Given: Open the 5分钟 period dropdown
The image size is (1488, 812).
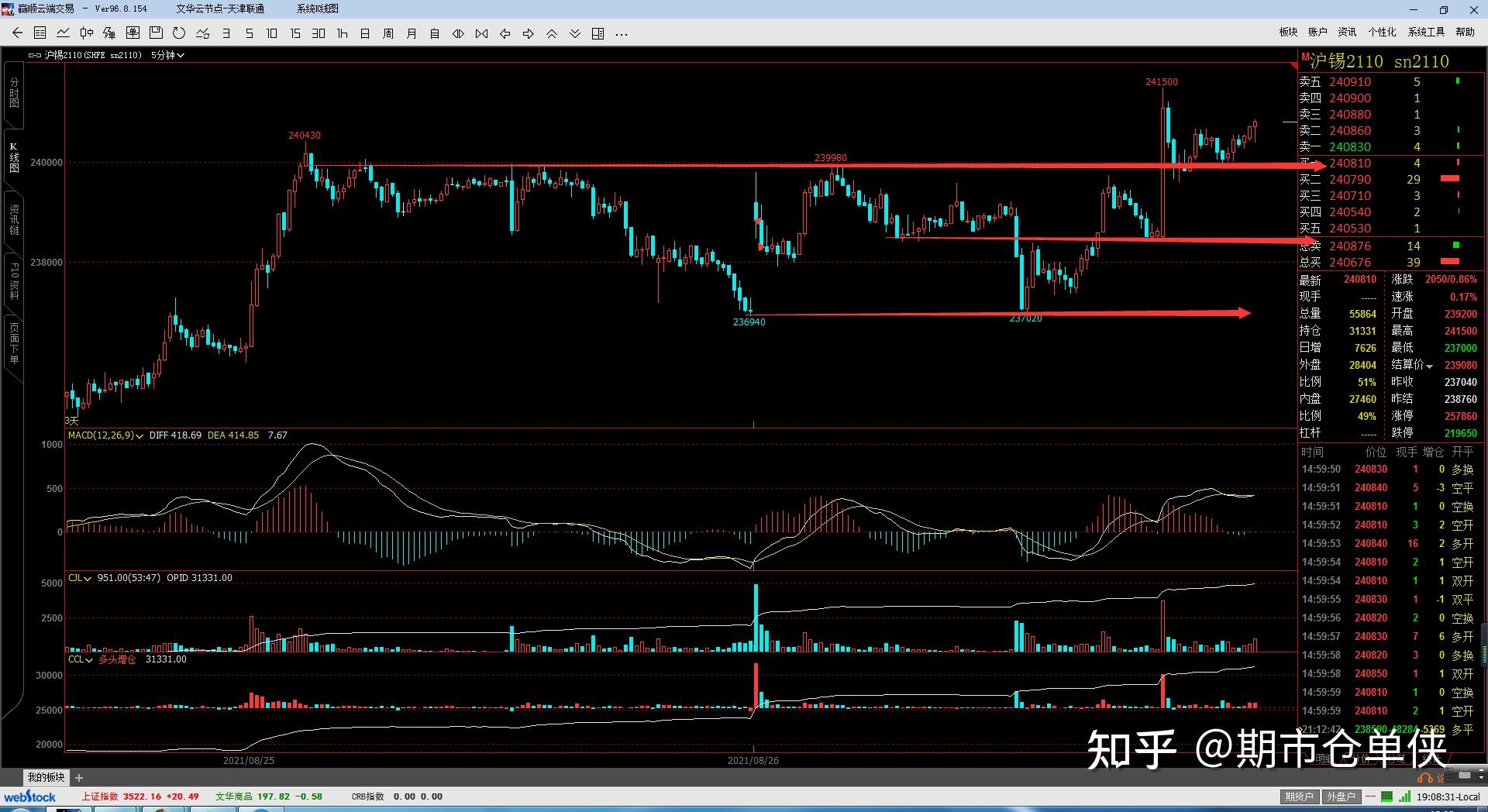Looking at the screenshot, I should [x=167, y=55].
